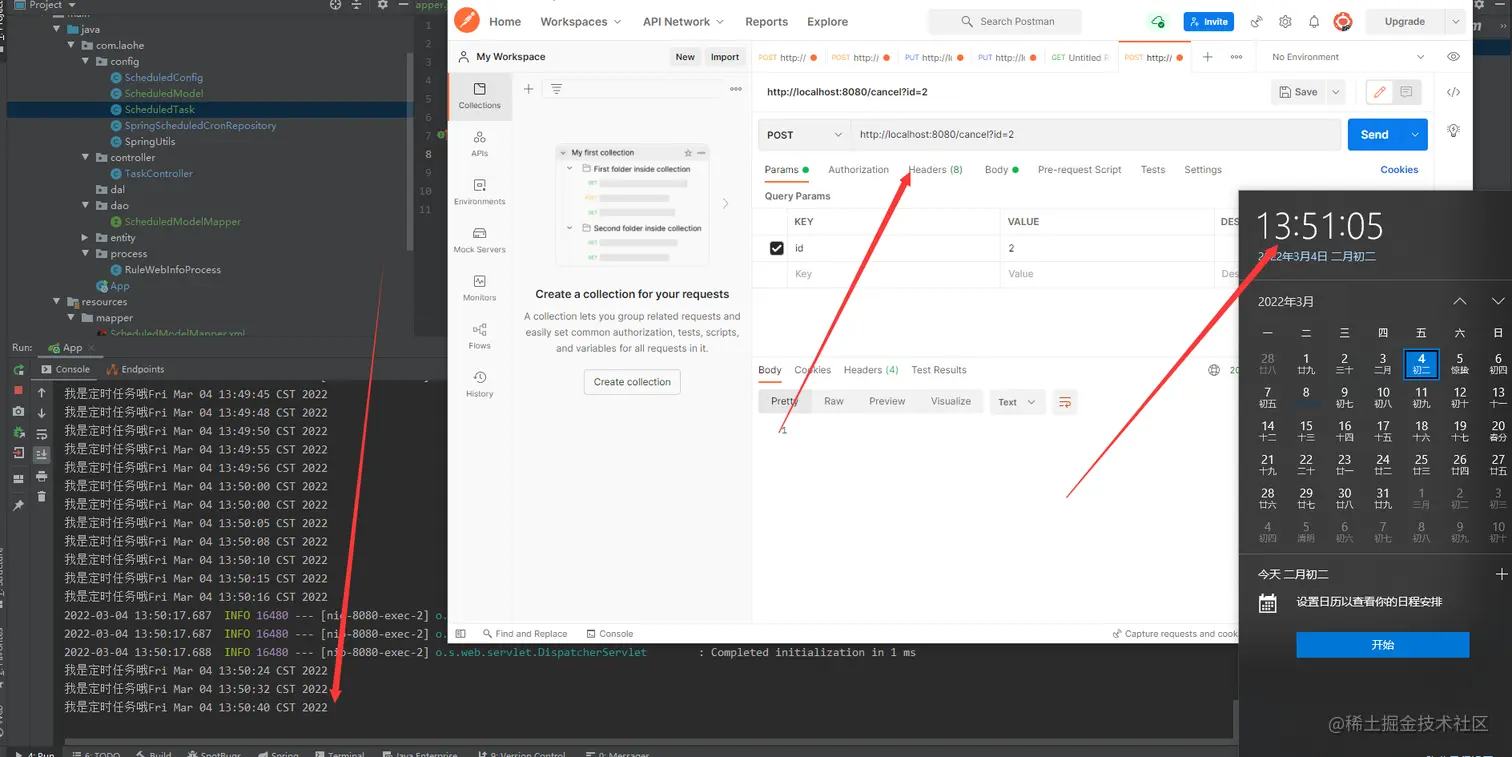This screenshot has height=757, width=1512.
Task: Open APIs in Postman sidebar
Action: (x=479, y=143)
